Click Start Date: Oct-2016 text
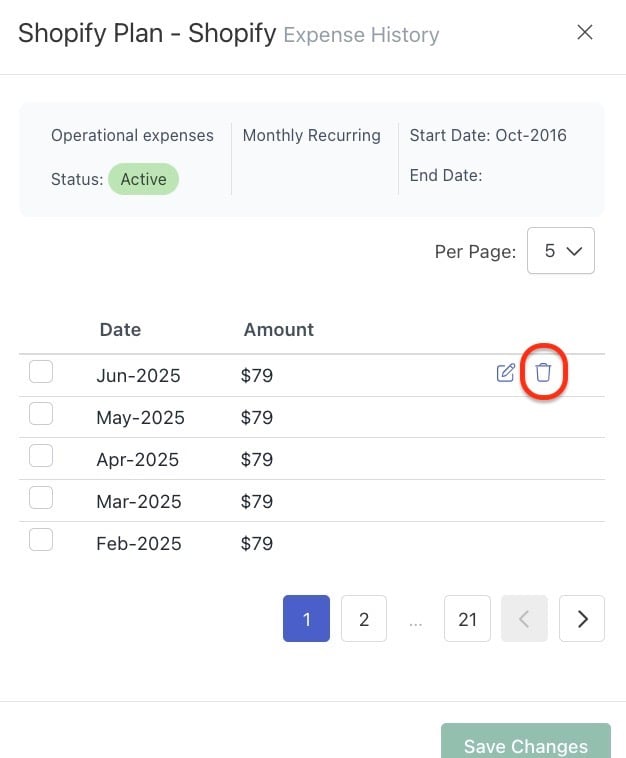This screenshot has width=626, height=758. tap(488, 135)
